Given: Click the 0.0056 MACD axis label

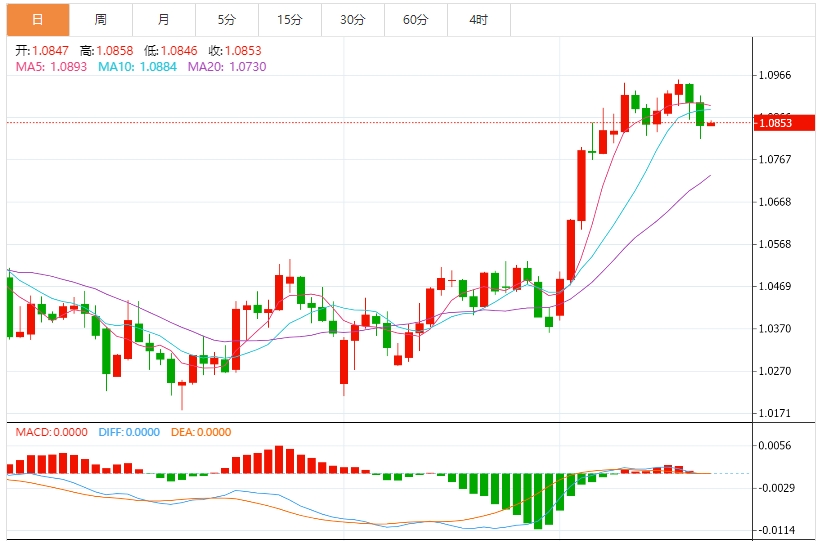Looking at the screenshot, I should point(775,446).
